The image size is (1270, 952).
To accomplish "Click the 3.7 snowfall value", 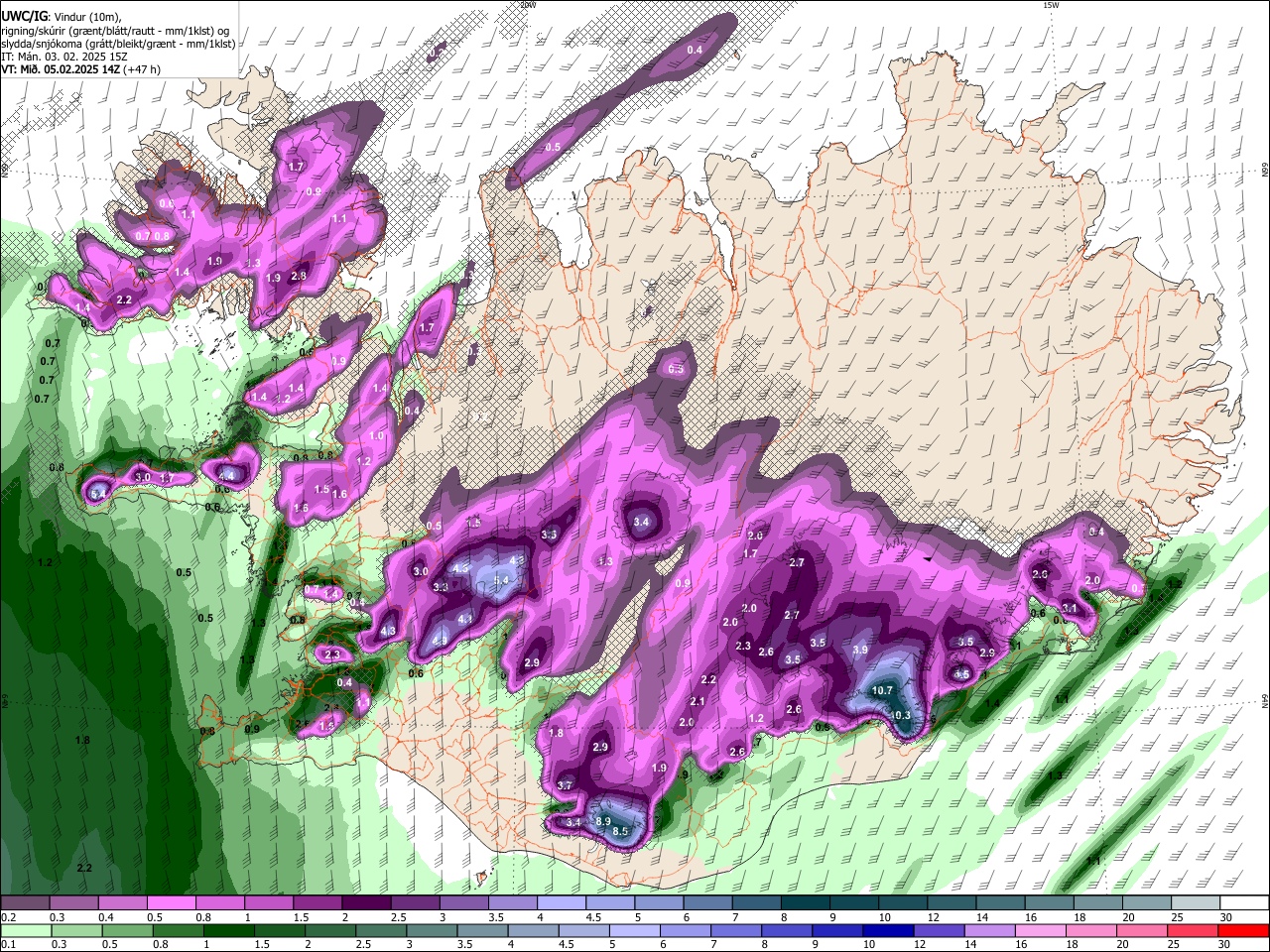I will coord(565,785).
